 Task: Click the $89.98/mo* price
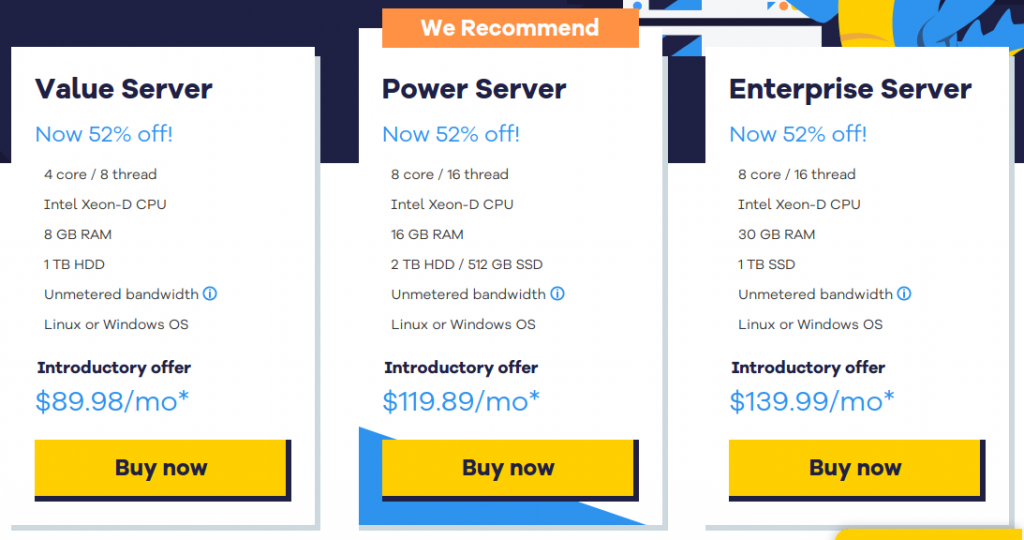(x=113, y=402)
